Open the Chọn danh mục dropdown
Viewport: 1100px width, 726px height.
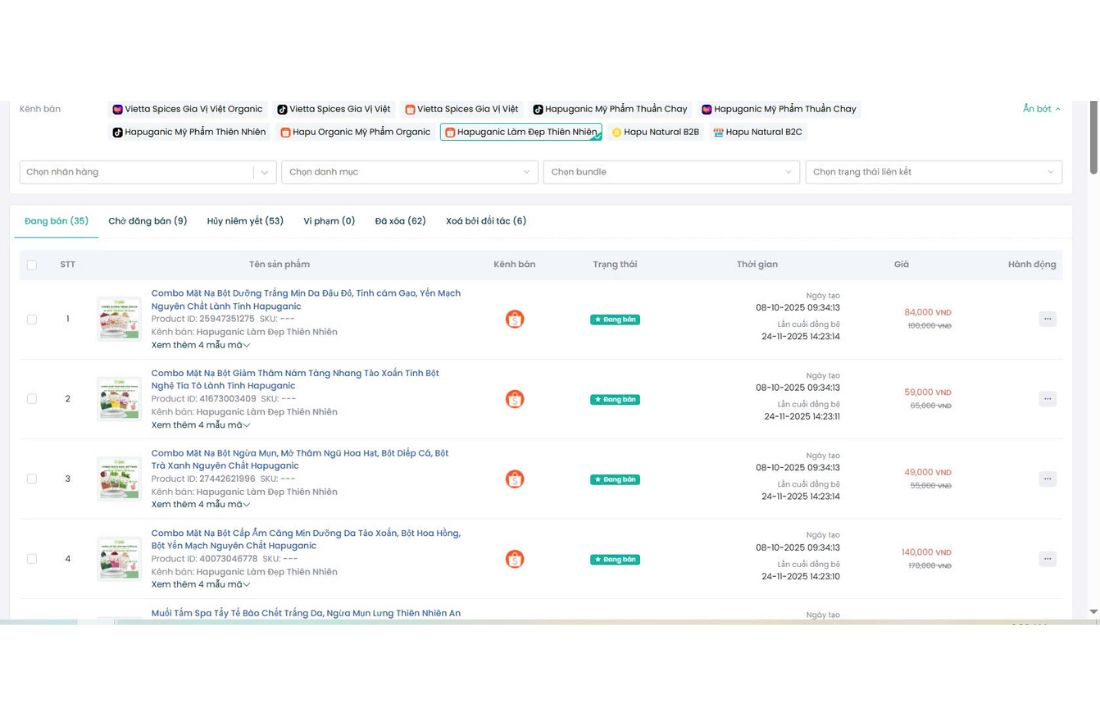tap(410, 172)
